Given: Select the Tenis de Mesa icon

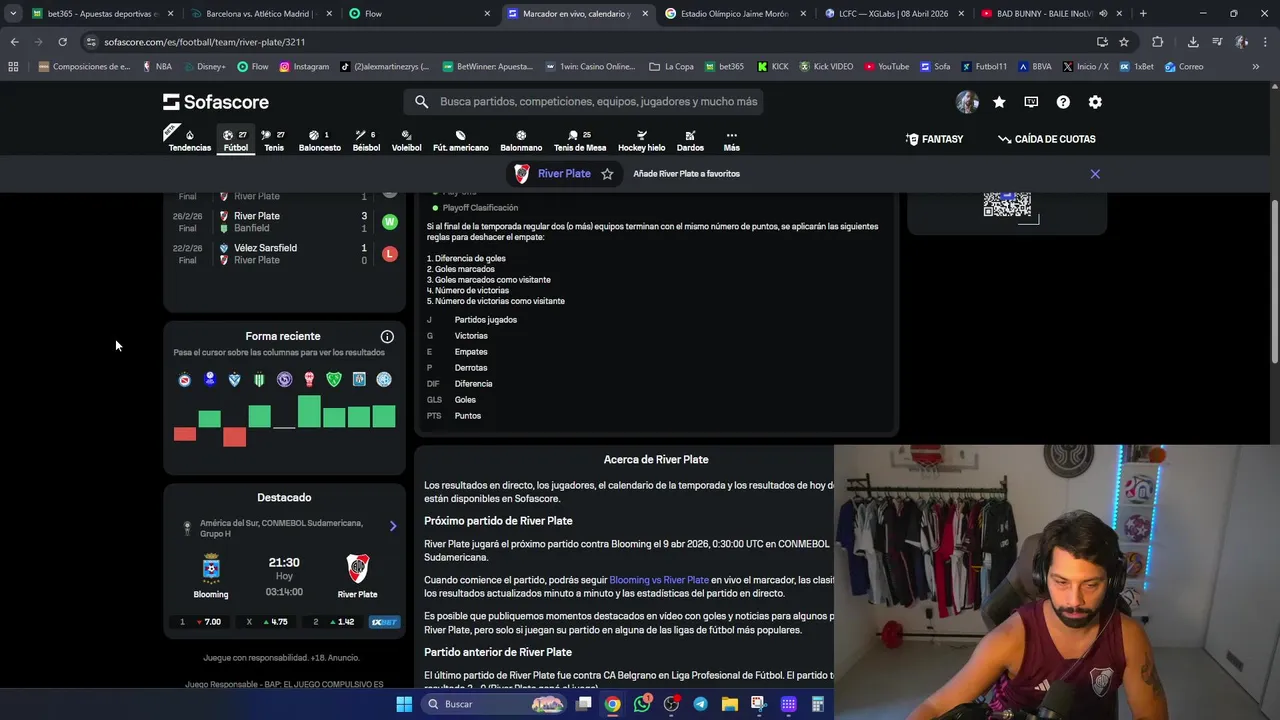Looking at the screenshot, I should pos(580,140).
